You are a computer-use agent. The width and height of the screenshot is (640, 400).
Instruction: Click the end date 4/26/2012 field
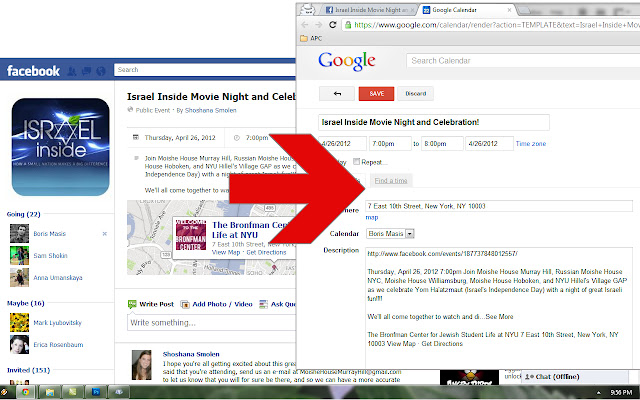tap(489, 144)
